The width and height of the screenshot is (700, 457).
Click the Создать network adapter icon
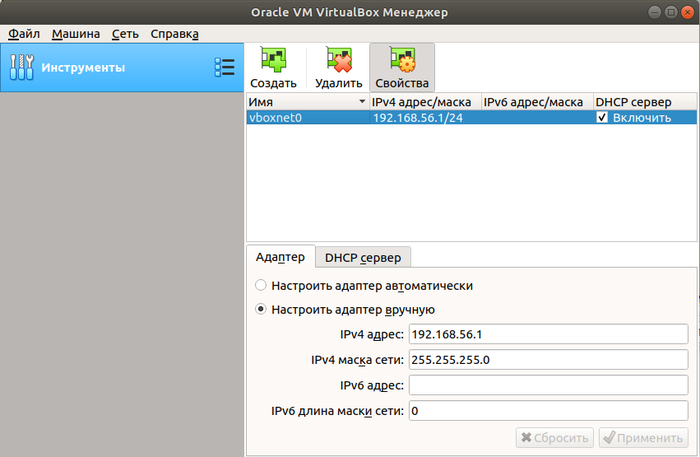click(x=273, y=62)
